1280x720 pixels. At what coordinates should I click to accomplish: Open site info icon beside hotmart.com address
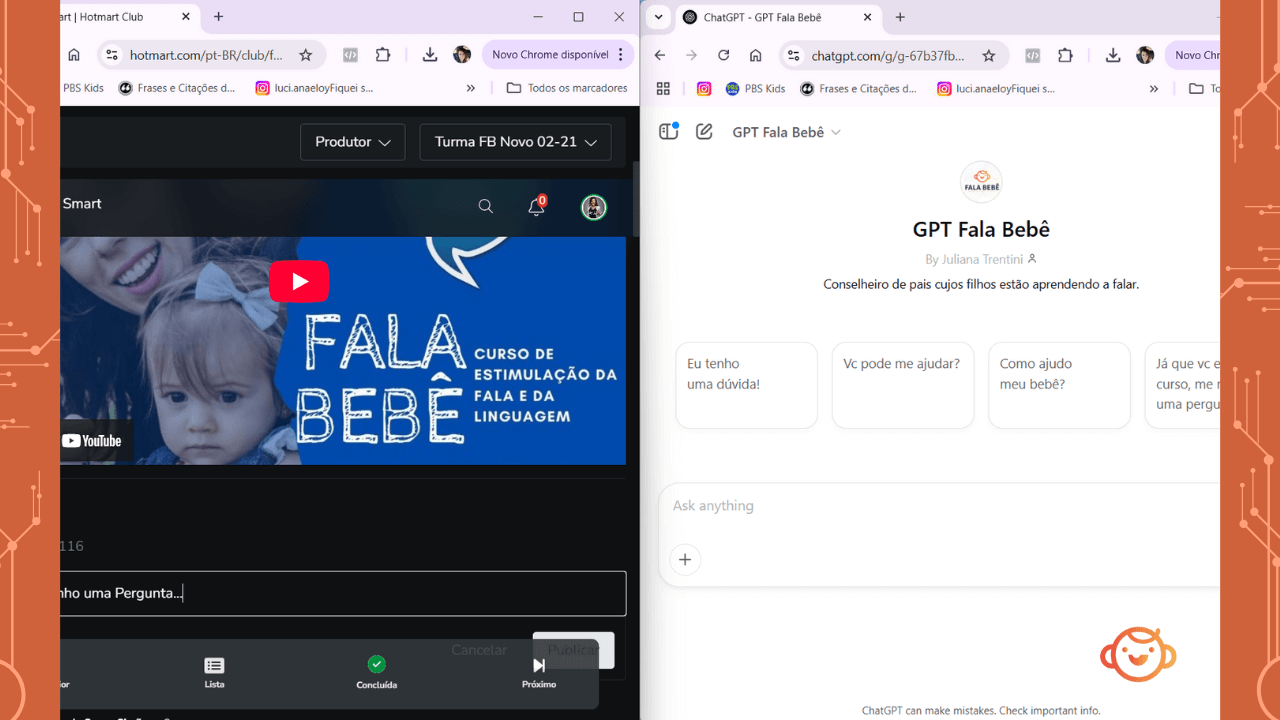coord(112,55)
